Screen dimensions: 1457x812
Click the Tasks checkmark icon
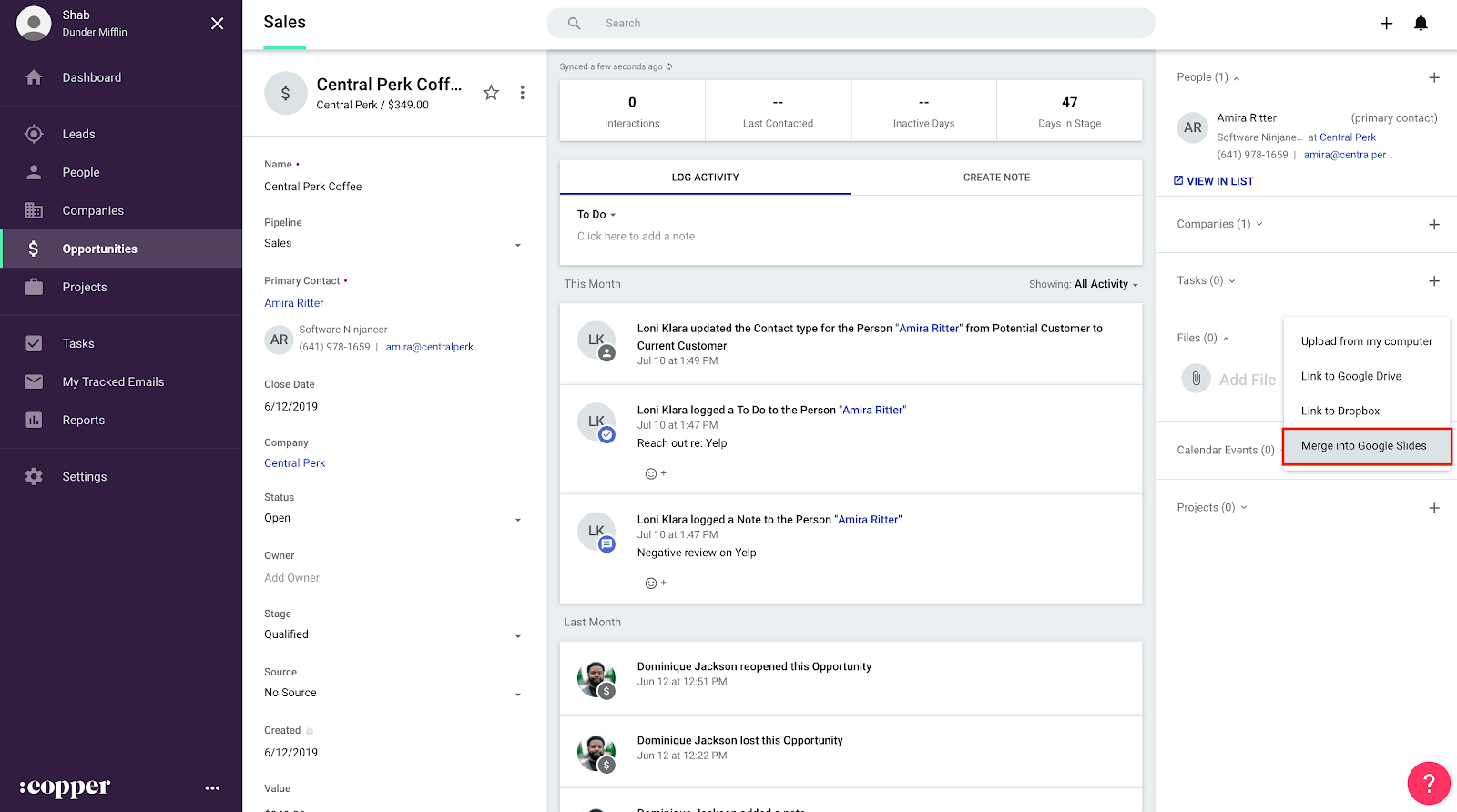click(34, 343)
